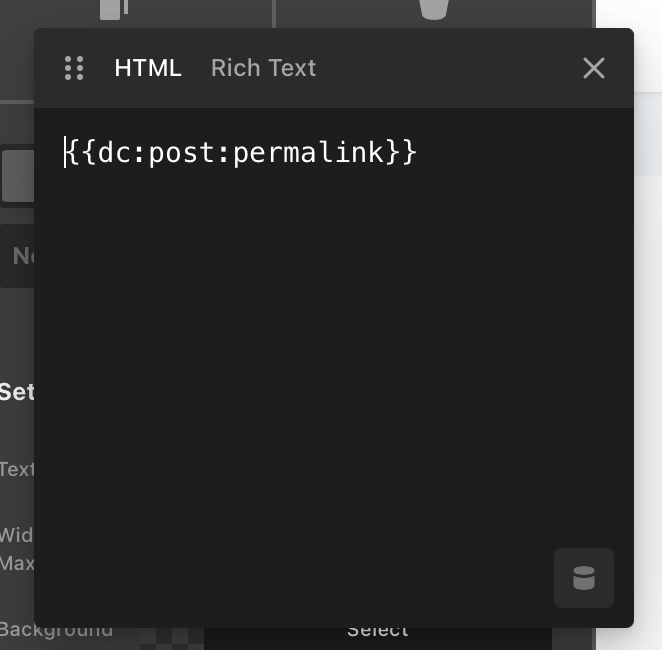Close the HTML editor popup
Image resolution: width=662 pixels, height=650 pixels.
594,68
